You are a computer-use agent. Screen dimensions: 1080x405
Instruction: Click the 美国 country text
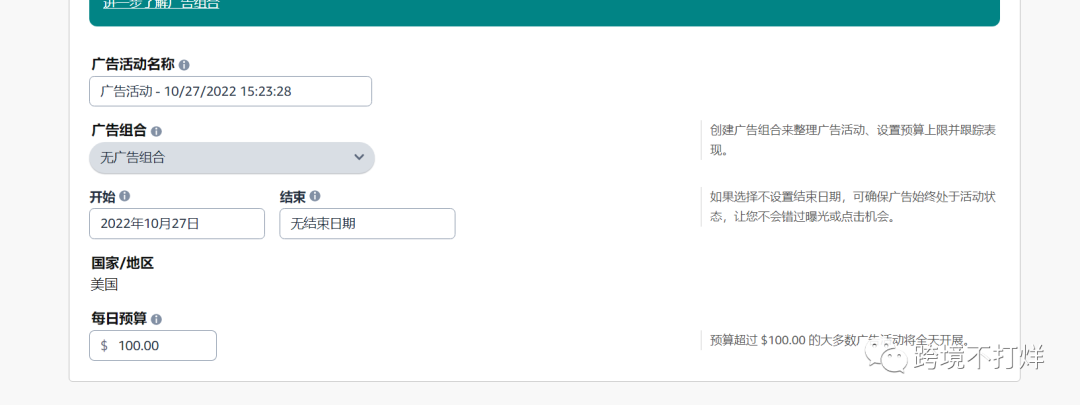105,284
